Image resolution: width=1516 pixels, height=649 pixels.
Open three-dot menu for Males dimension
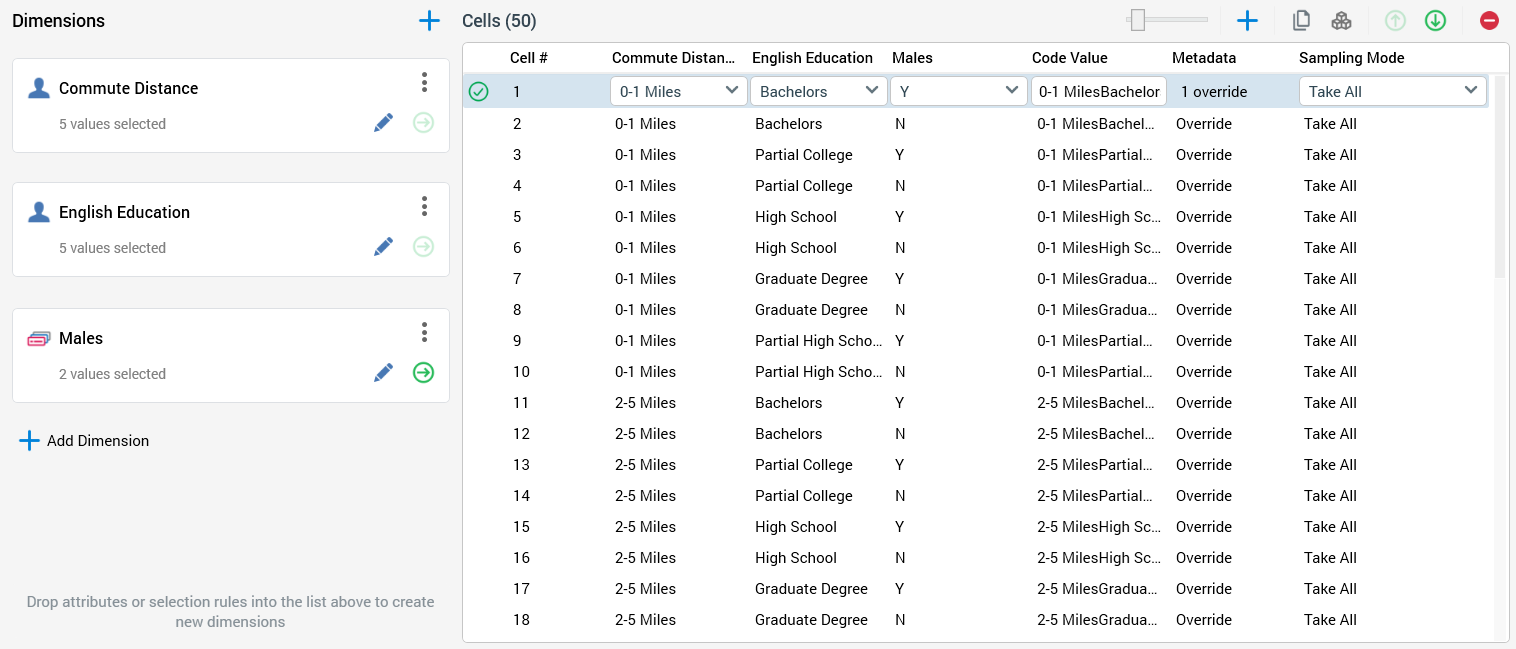(x=425, y=333)
